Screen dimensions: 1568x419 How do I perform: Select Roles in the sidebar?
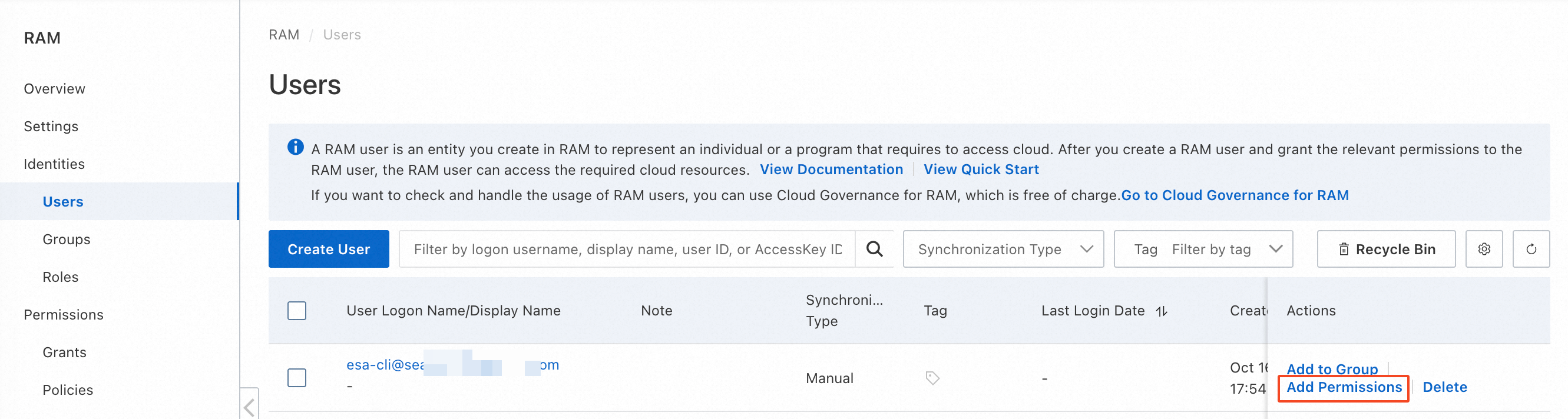(60, 277)
